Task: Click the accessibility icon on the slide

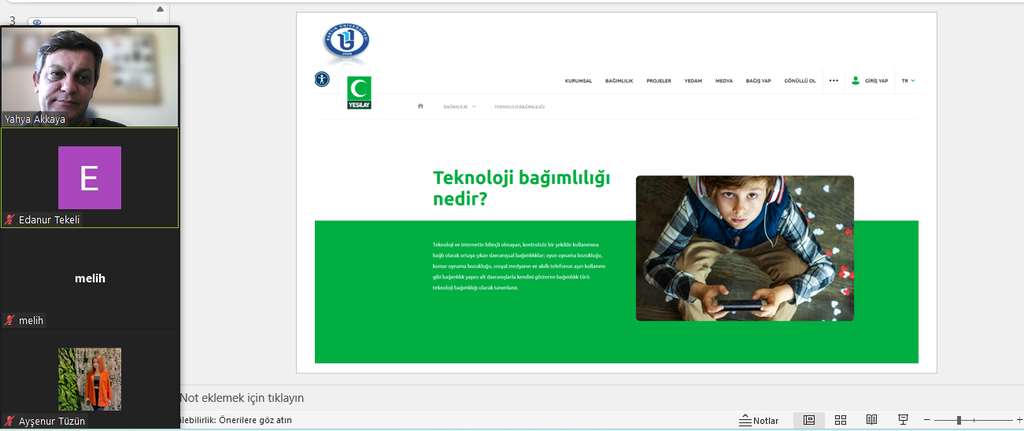Action: [321, 79]
